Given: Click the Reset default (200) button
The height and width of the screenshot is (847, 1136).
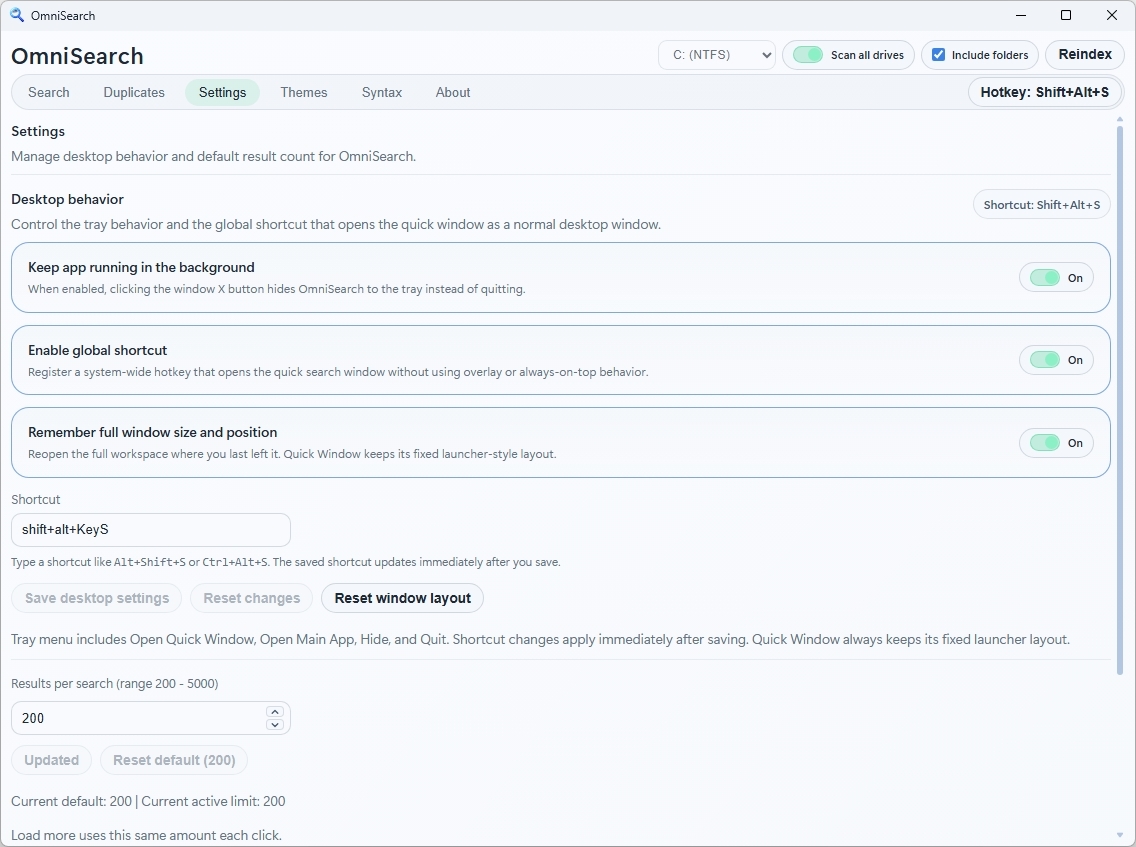Looking at the screenshot, I should point(173,760).
